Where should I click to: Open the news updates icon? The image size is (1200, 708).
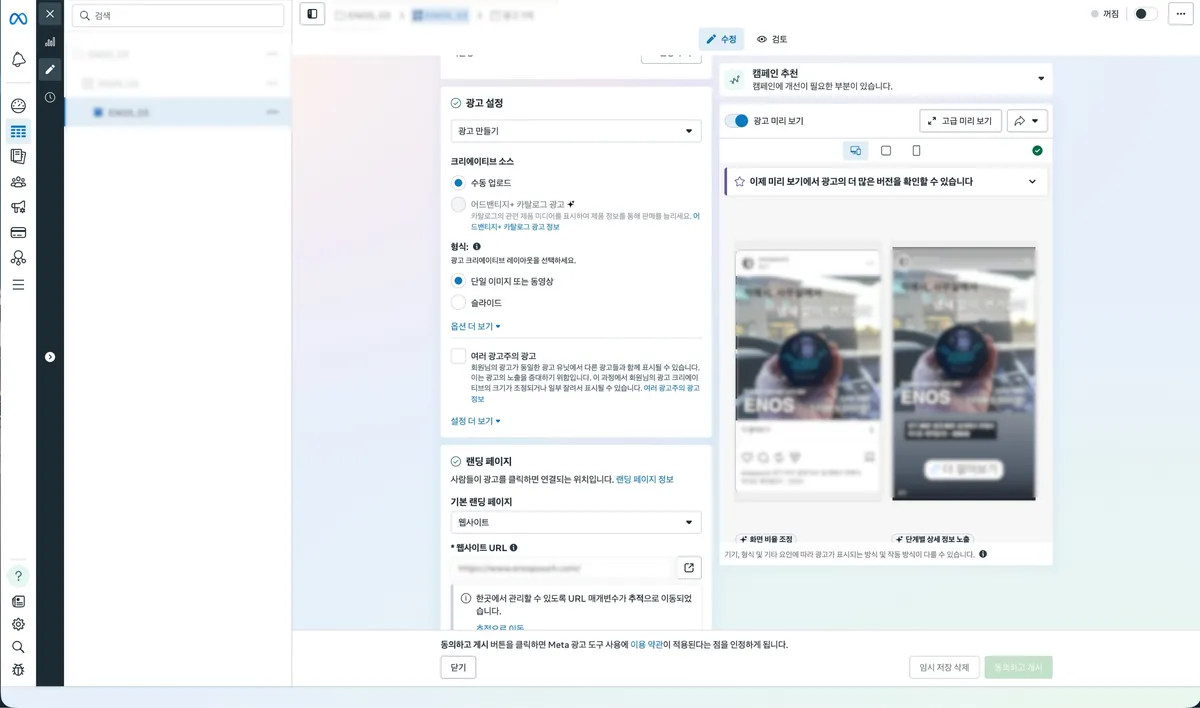click(18, 601)
